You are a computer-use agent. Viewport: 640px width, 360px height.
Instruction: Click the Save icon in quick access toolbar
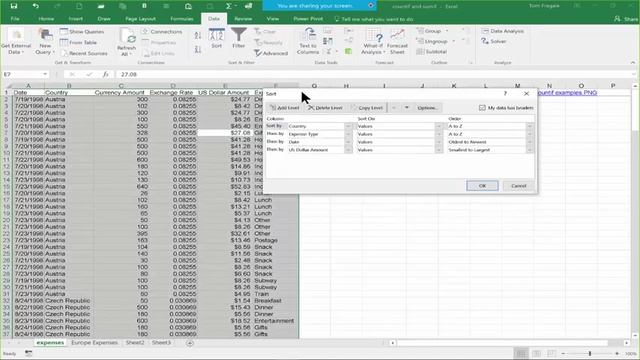(13, 6)
